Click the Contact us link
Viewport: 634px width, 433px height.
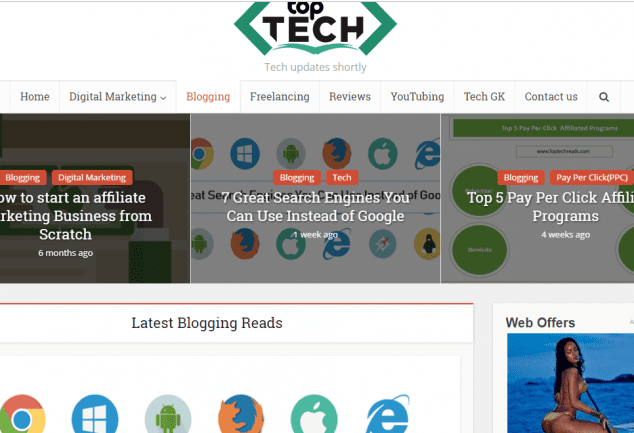551,97
